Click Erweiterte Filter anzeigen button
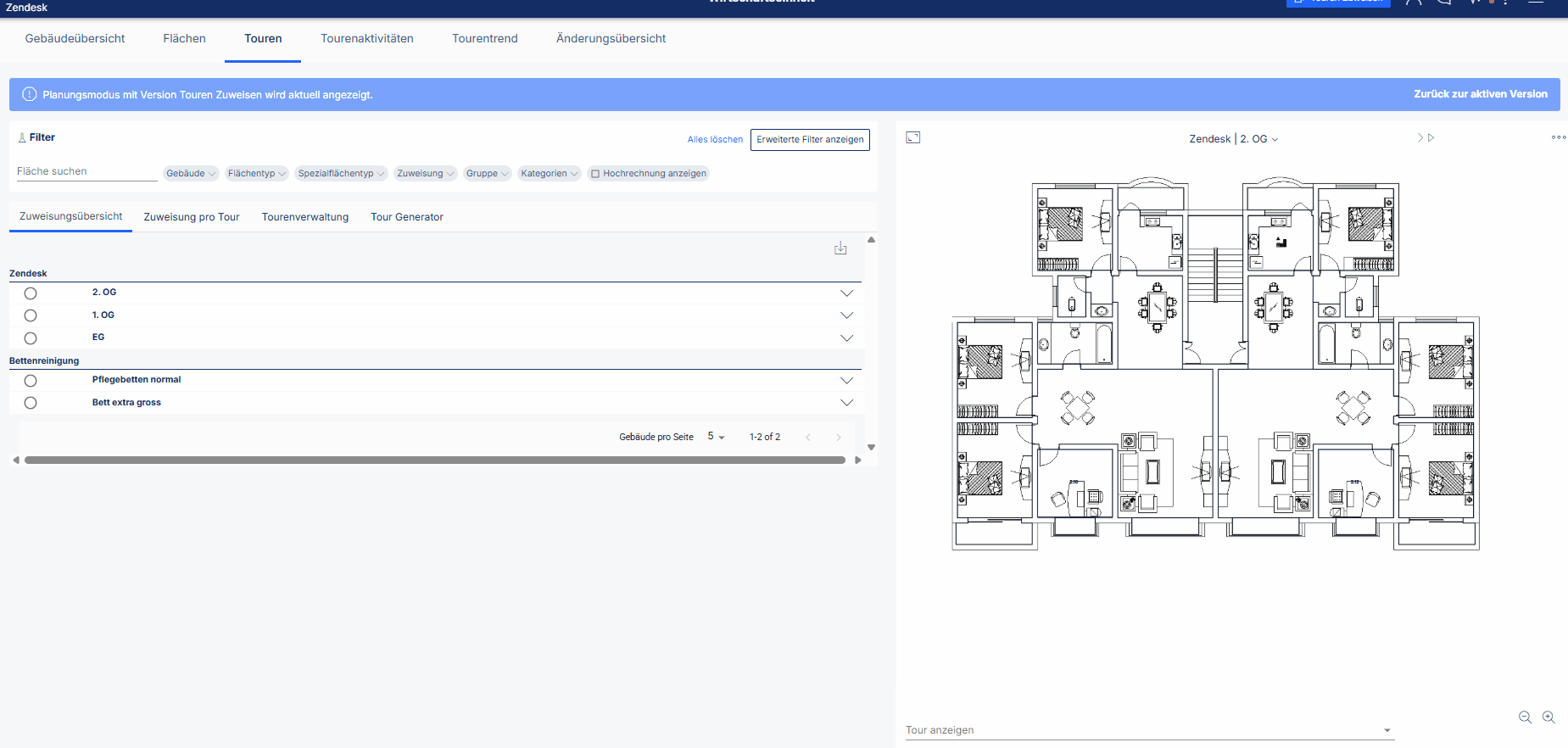The height and width of the screenshot is (748, 1568). click(x=810, y=139)
